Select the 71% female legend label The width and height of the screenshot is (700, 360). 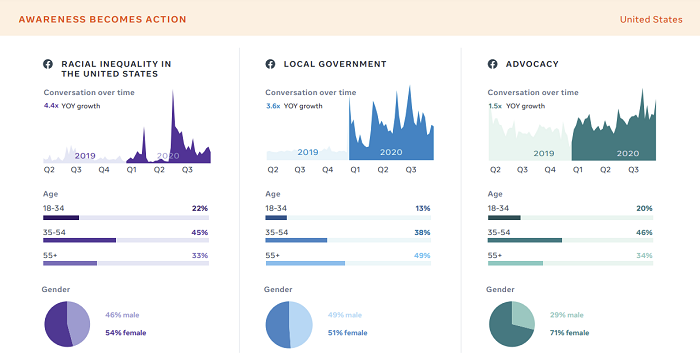coord(569,333)
